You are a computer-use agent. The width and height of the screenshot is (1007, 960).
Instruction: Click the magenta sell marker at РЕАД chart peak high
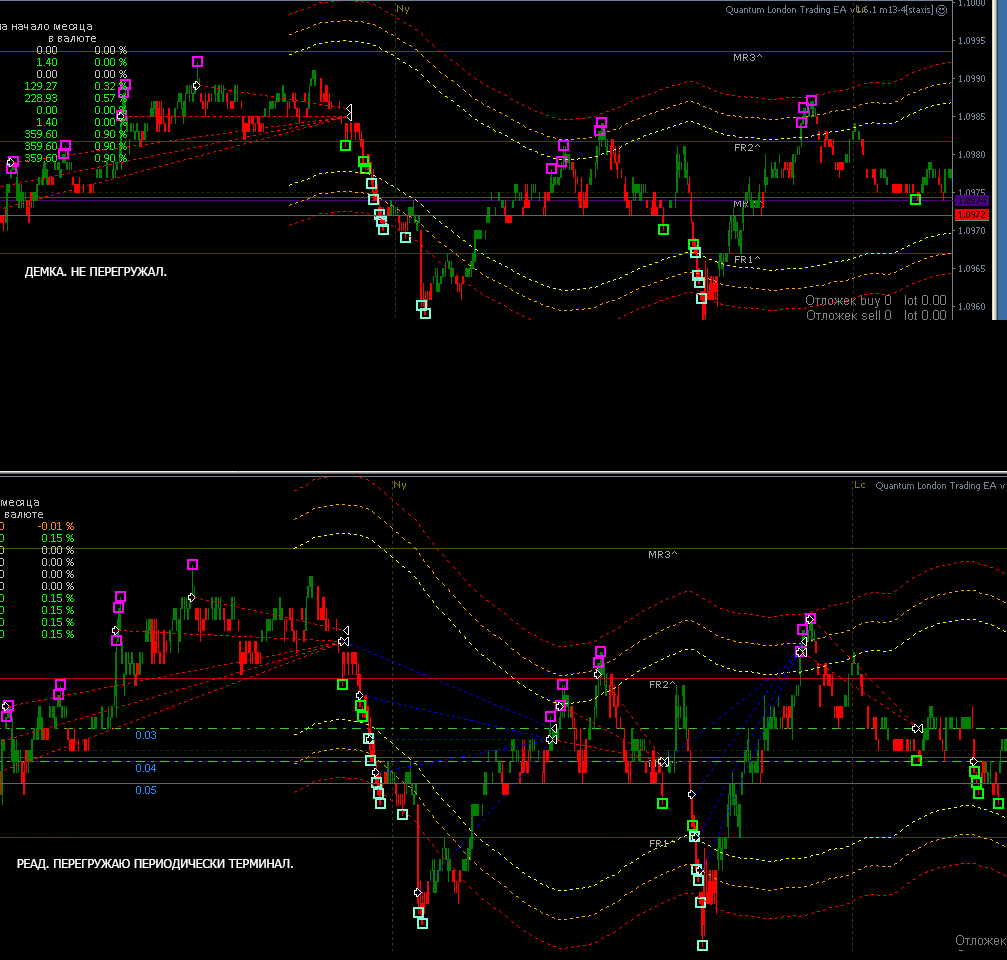click(x=193, y=564)
